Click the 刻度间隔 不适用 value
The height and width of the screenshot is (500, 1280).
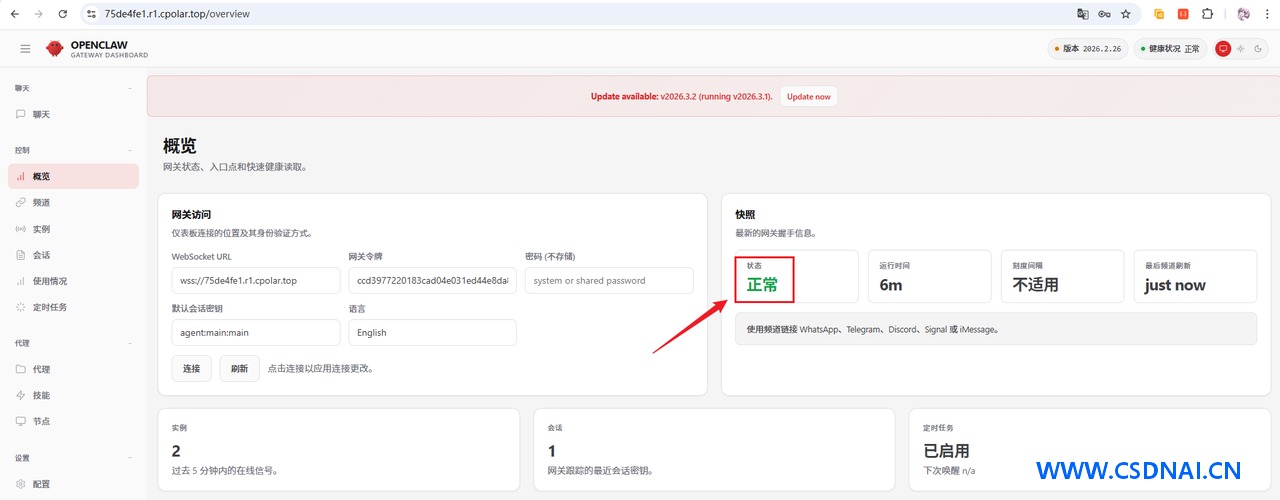click(1036, 285)
